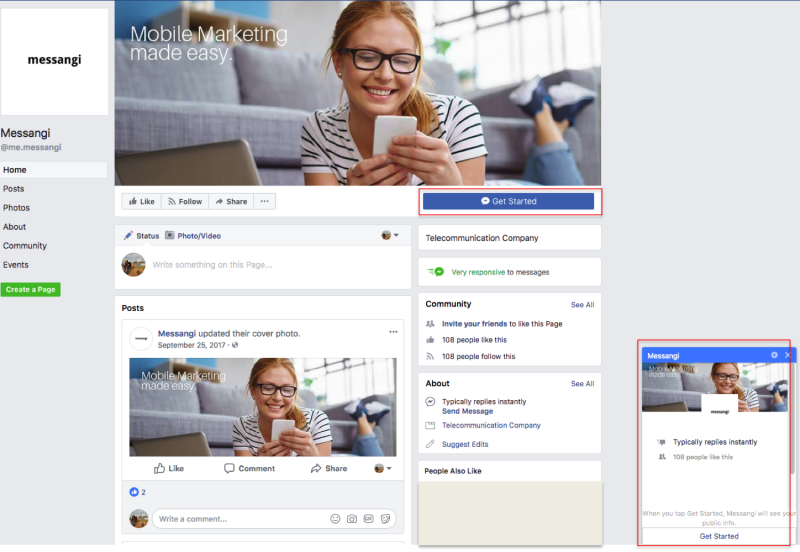Image resolution: width=800 pixels, height=552 pixels.
Task: Like the cover photo post
Action: (x=169, y=468)
